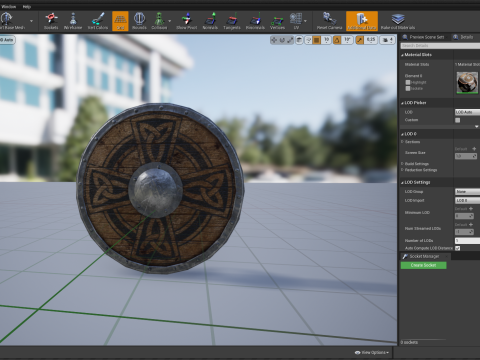Click the Reimport Base Mesh toolbar icon
Image resolution: width=480 pixels, height=360 pixels.
[7, 19]
